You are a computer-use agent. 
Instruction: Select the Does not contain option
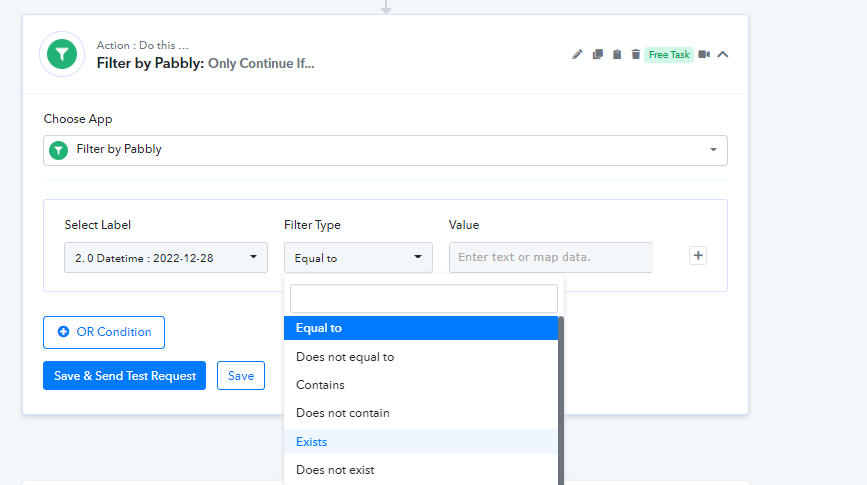pos(421,413)
